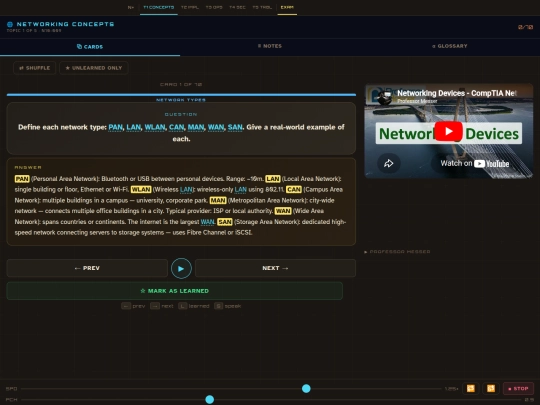Select the T1 Concepts tab
This screenshot has height=405, width=540.
tap(159, 7)
